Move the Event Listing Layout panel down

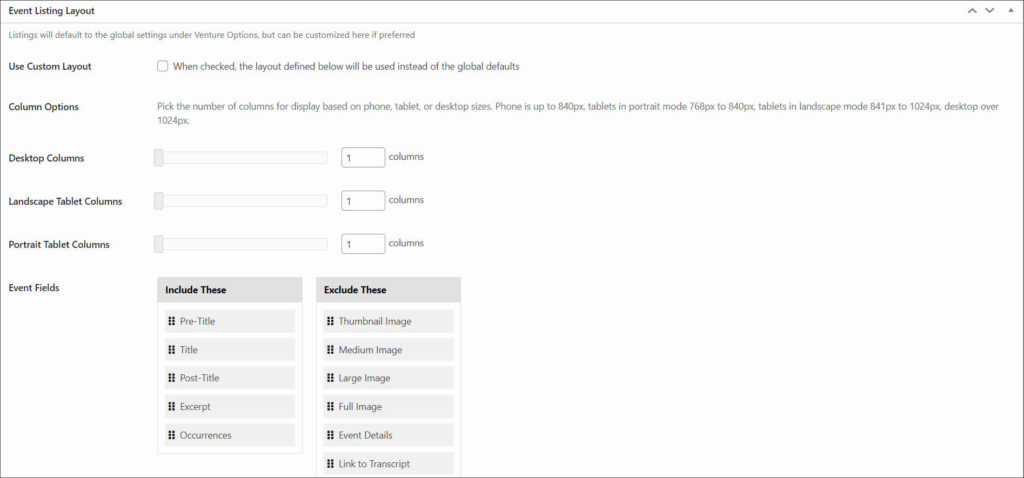coord(989,11)
